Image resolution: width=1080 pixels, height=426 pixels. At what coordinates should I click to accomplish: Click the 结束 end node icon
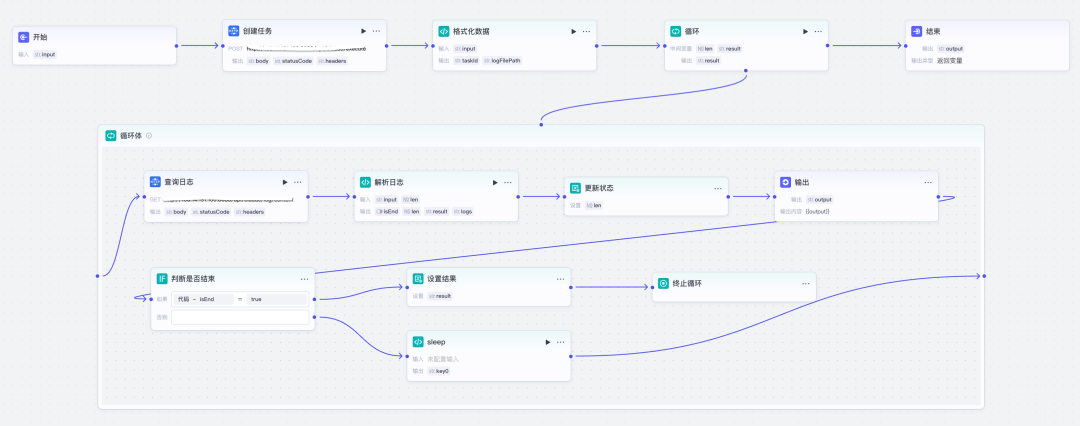tap(916, 31)
